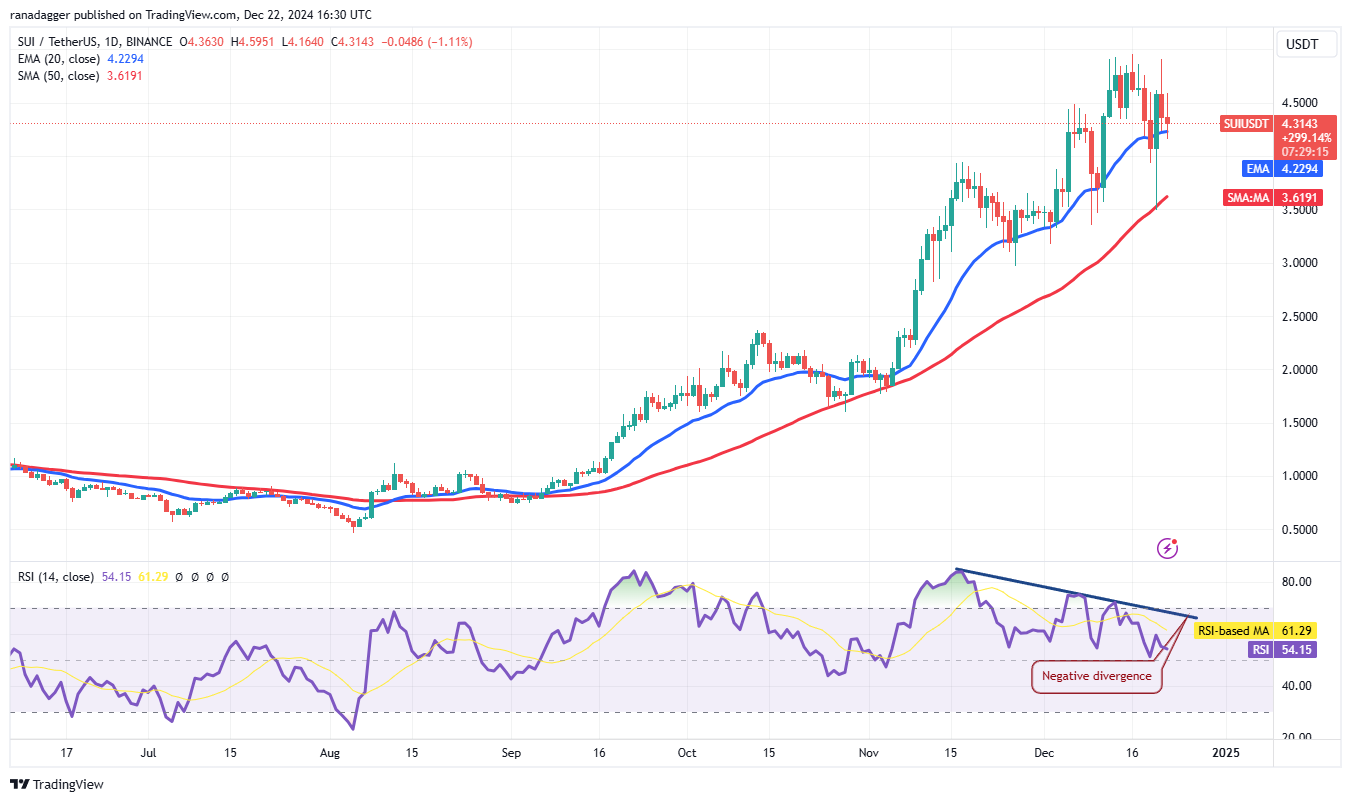Click the TradingView logo at bottom left
This screenshot has width=1351, height=802.
click(57, 785)
